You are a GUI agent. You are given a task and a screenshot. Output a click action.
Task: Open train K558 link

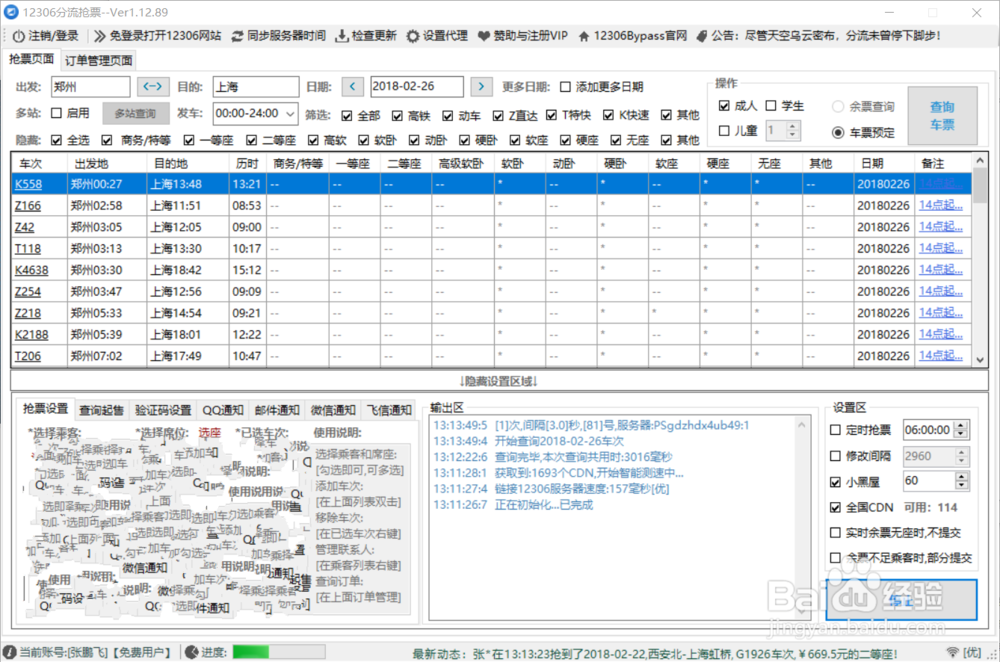[29, 184]
